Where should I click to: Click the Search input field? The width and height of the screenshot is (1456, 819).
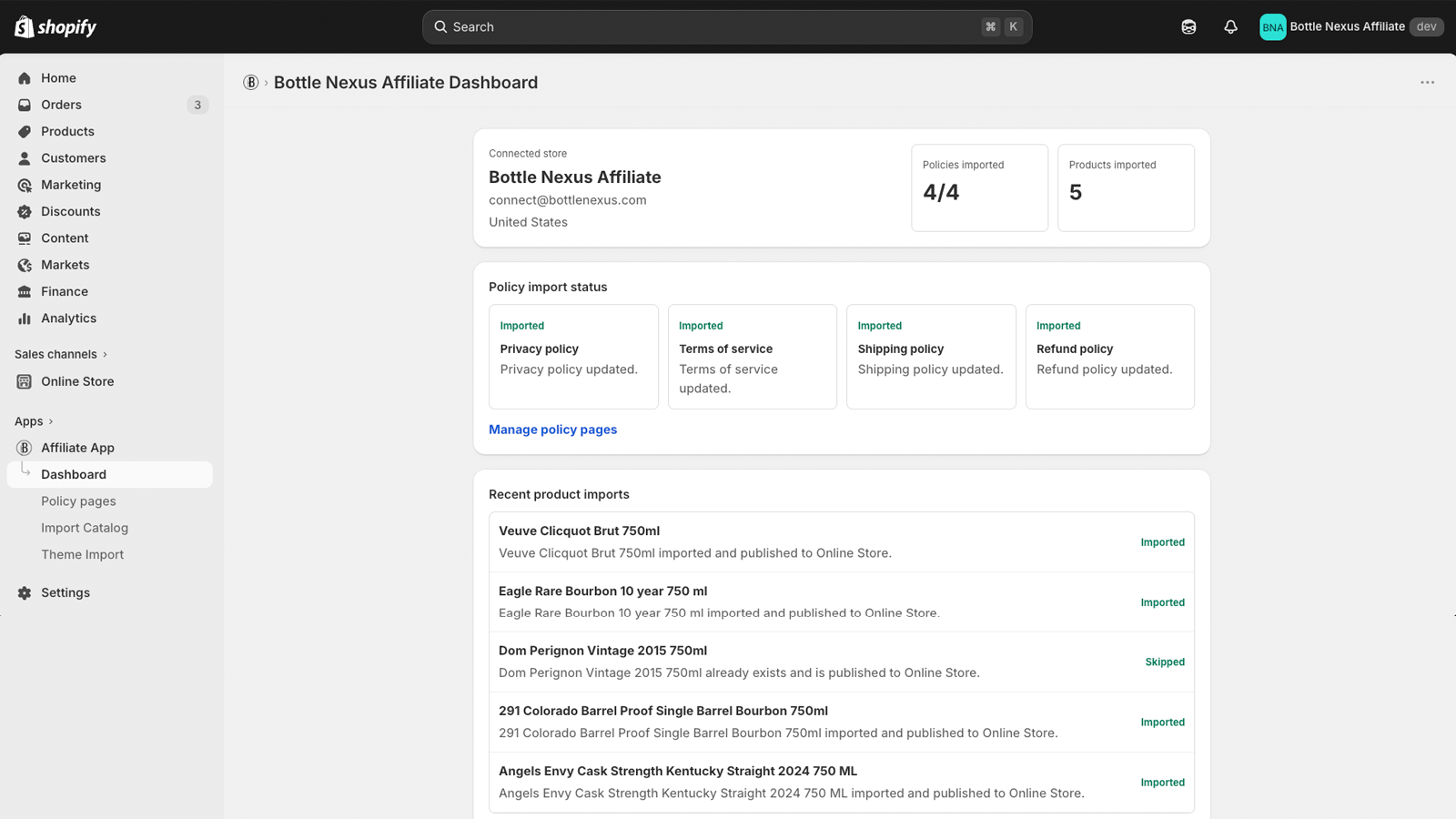coord(727,27)
